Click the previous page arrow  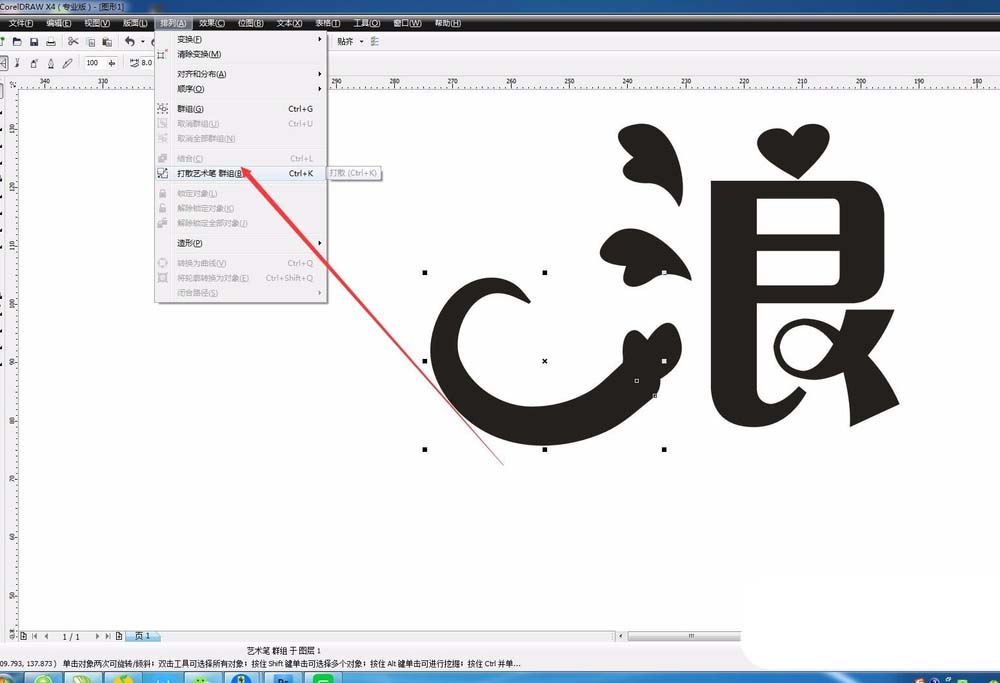[46, 636]
